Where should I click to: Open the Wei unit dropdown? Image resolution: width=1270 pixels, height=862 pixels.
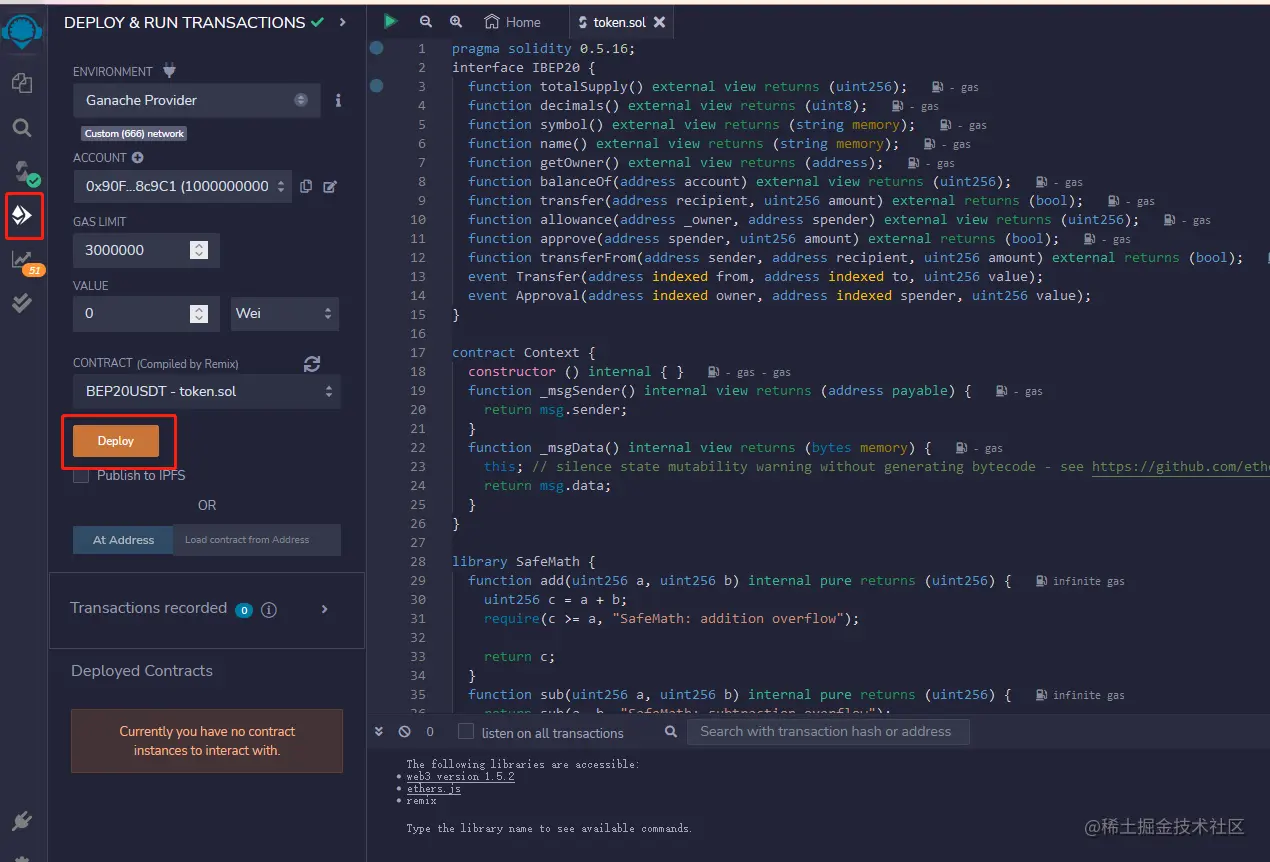[285, 313]
